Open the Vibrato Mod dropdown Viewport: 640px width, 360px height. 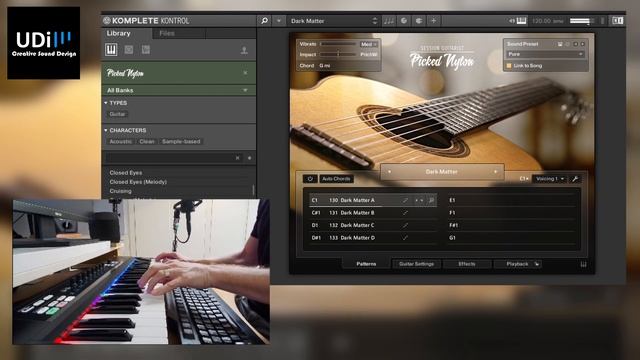click(x=369, y=44)
